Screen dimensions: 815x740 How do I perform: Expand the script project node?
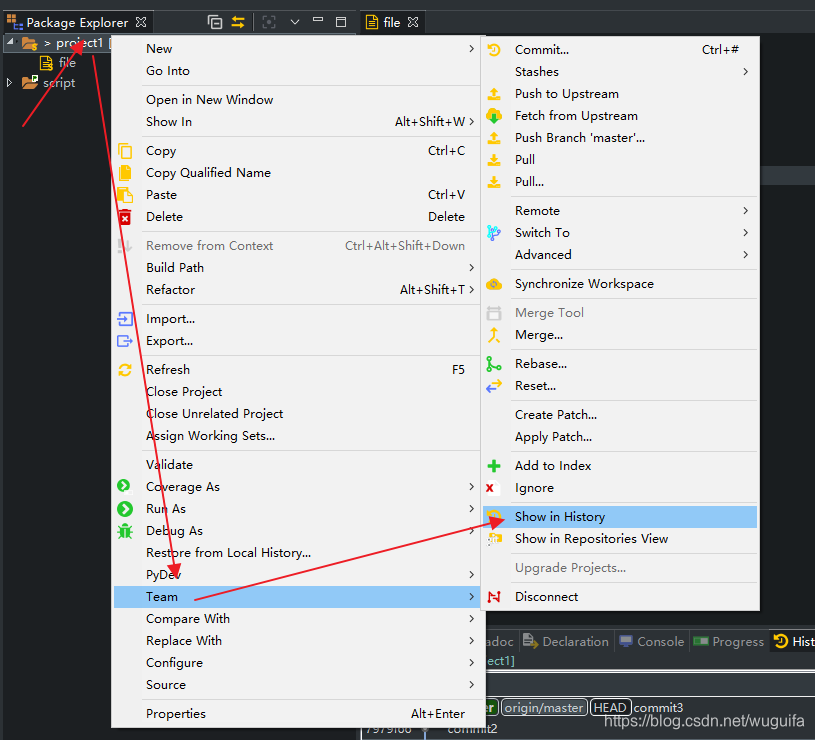9,83
